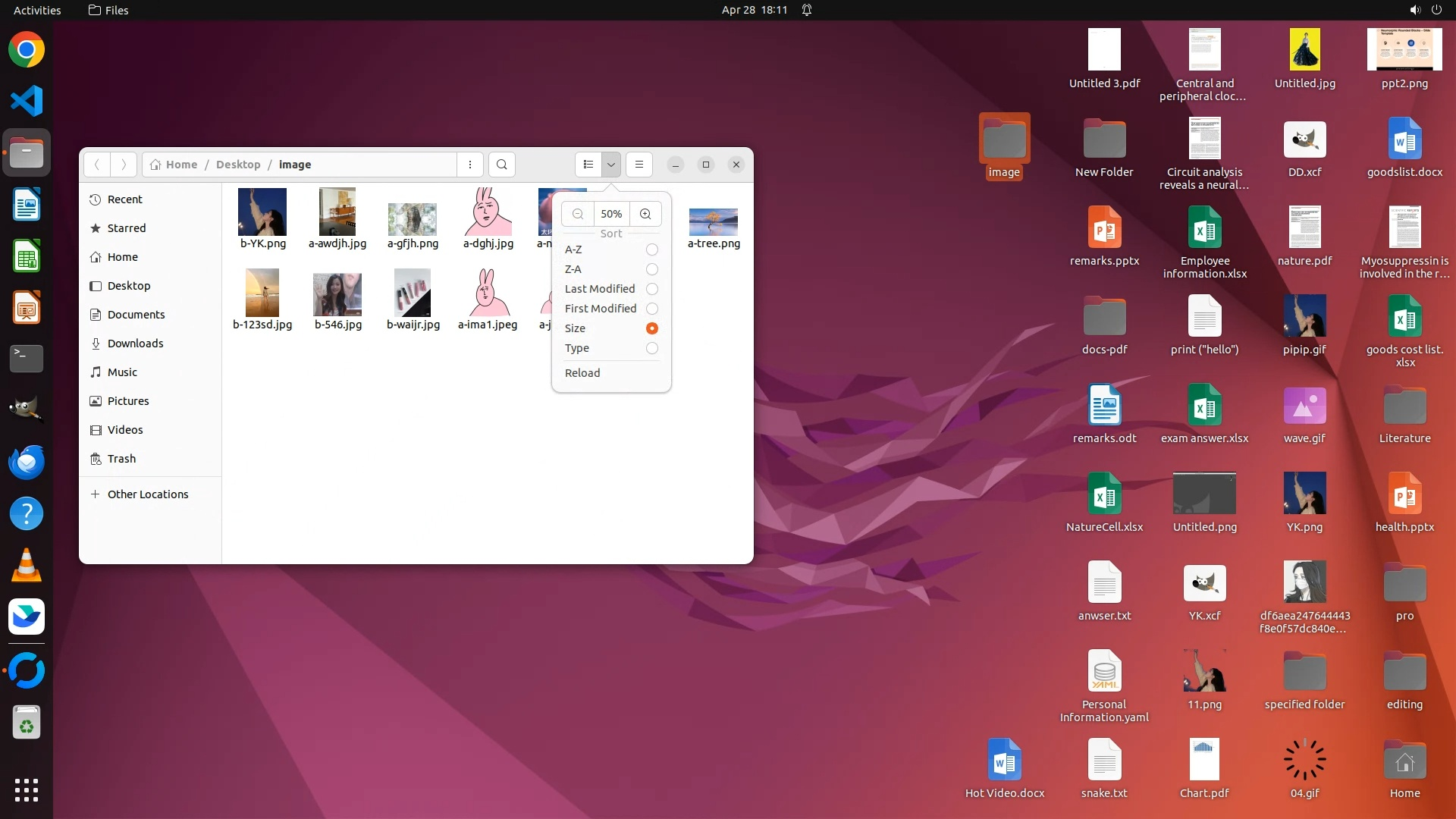Click the 50% zoom level reset
Viewport: 1456px width, 819px height.
(611, 214)
